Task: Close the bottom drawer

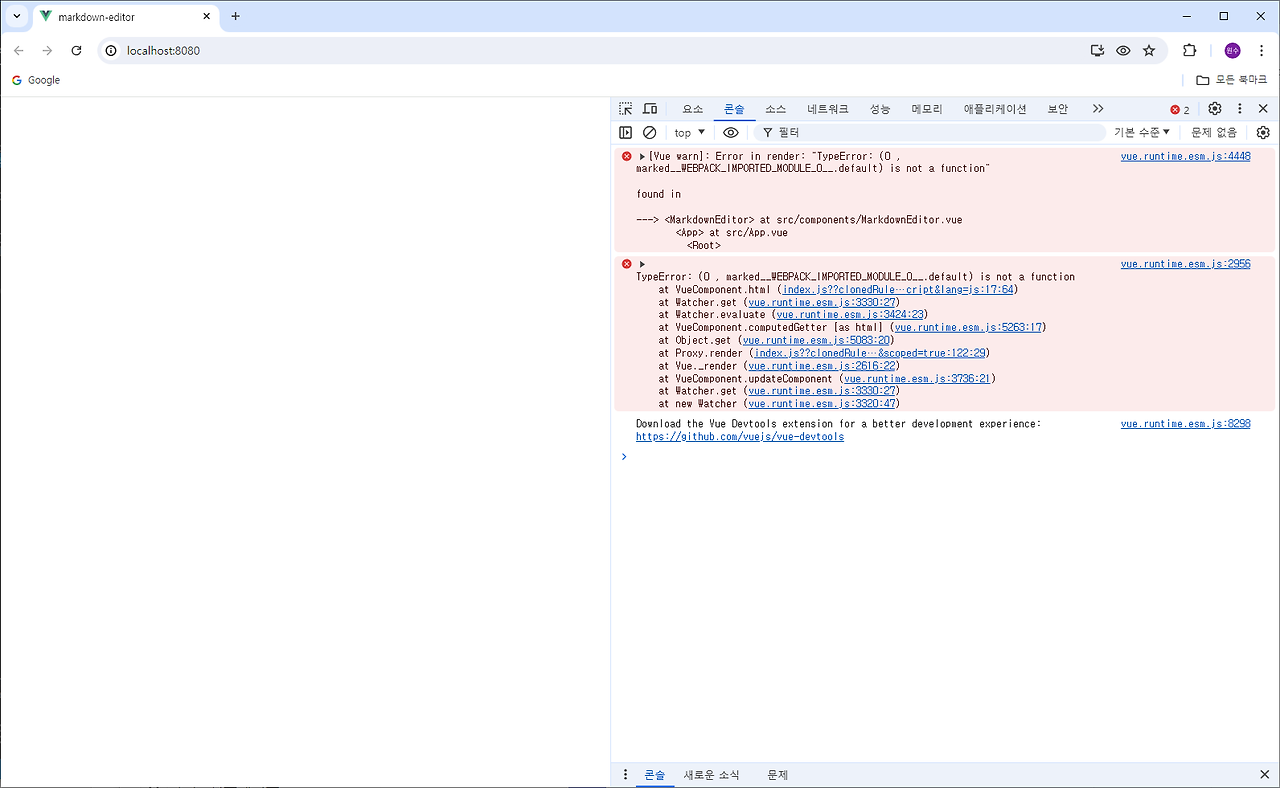Action: tap(1264, 775)
